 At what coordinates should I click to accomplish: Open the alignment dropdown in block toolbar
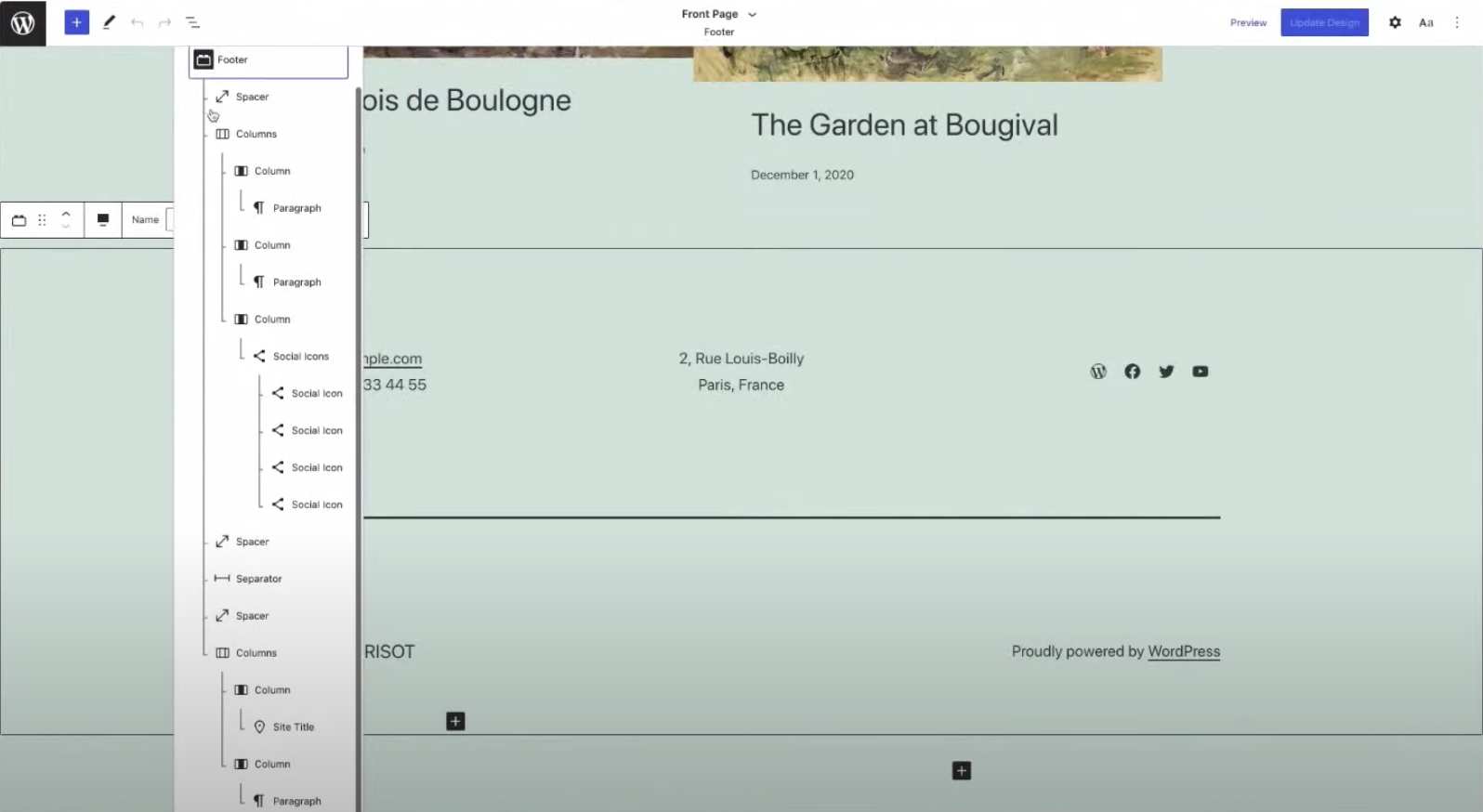pos(103,219)
